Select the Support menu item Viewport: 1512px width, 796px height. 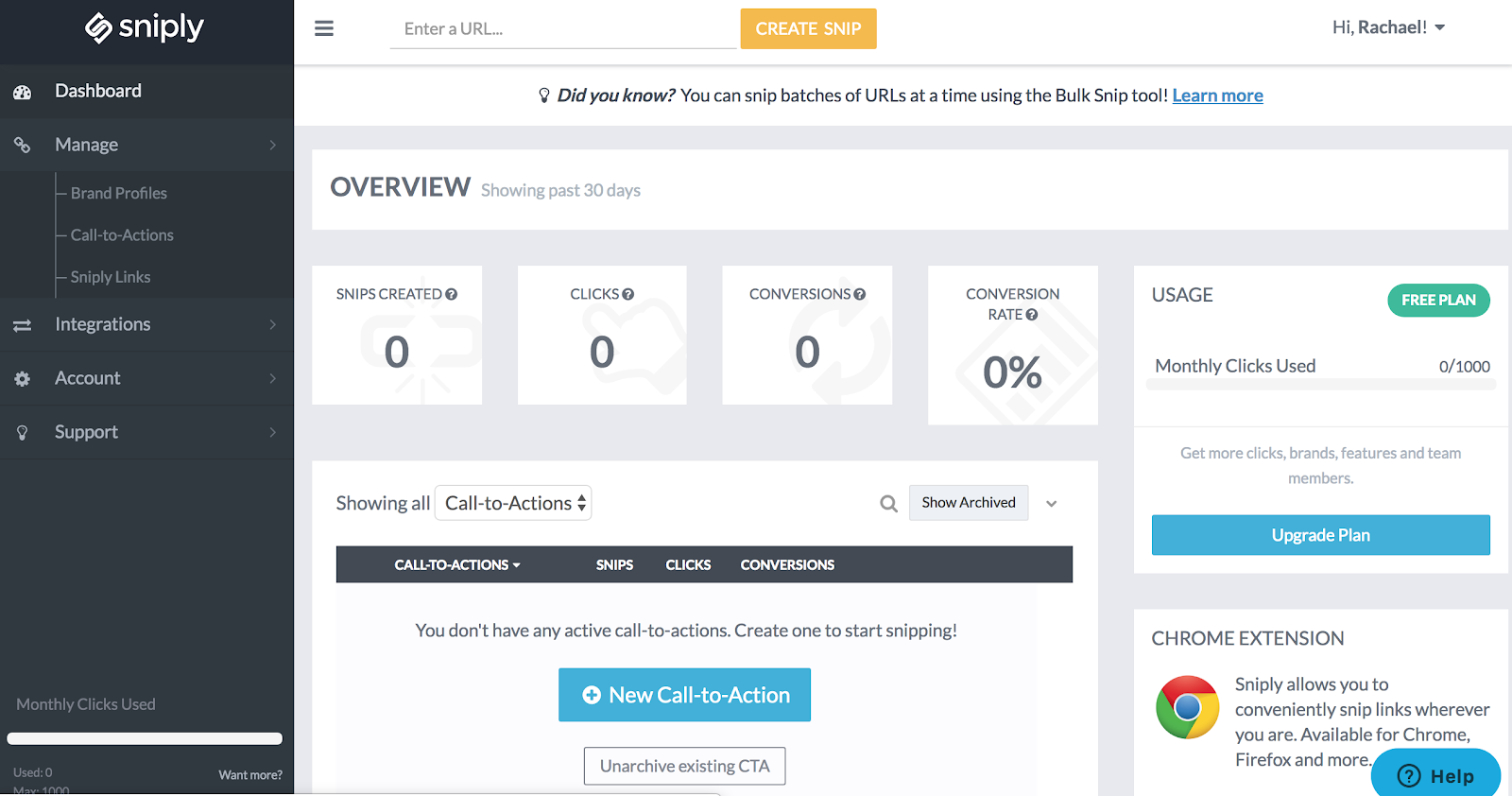146,432
